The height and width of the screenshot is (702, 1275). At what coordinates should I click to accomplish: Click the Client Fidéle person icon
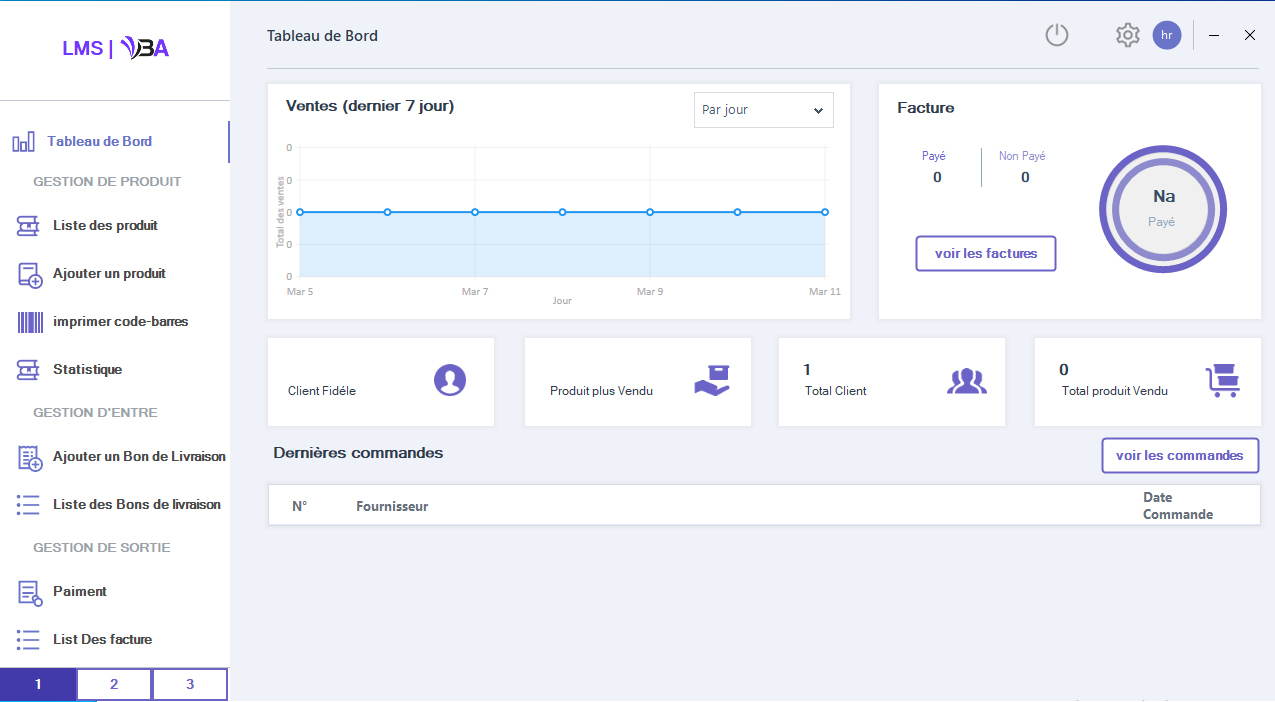pyautogui.click(x=450, y=380)
